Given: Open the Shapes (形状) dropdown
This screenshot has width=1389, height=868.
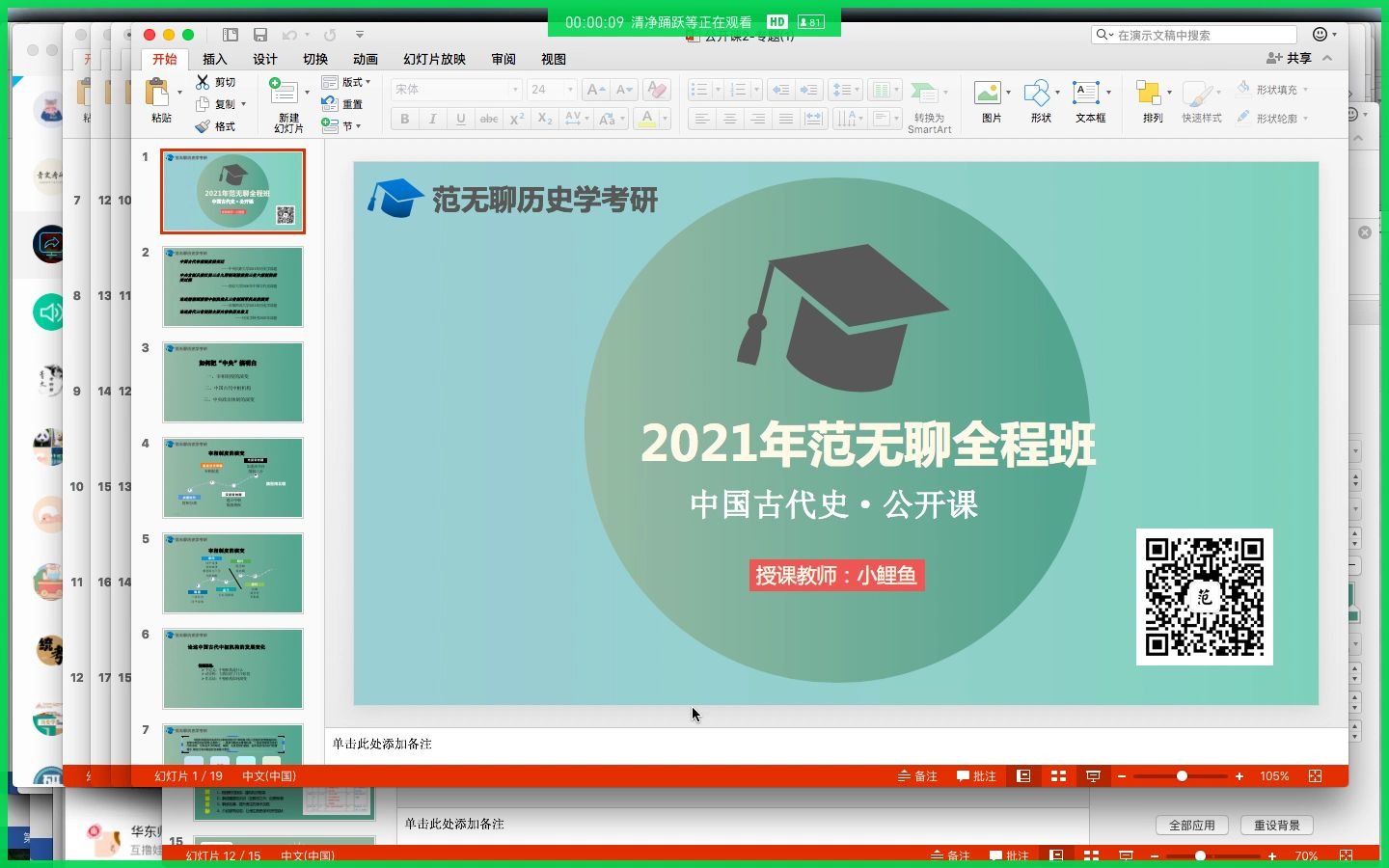Looking at the screenshot, I should (x=1057, y=93).
